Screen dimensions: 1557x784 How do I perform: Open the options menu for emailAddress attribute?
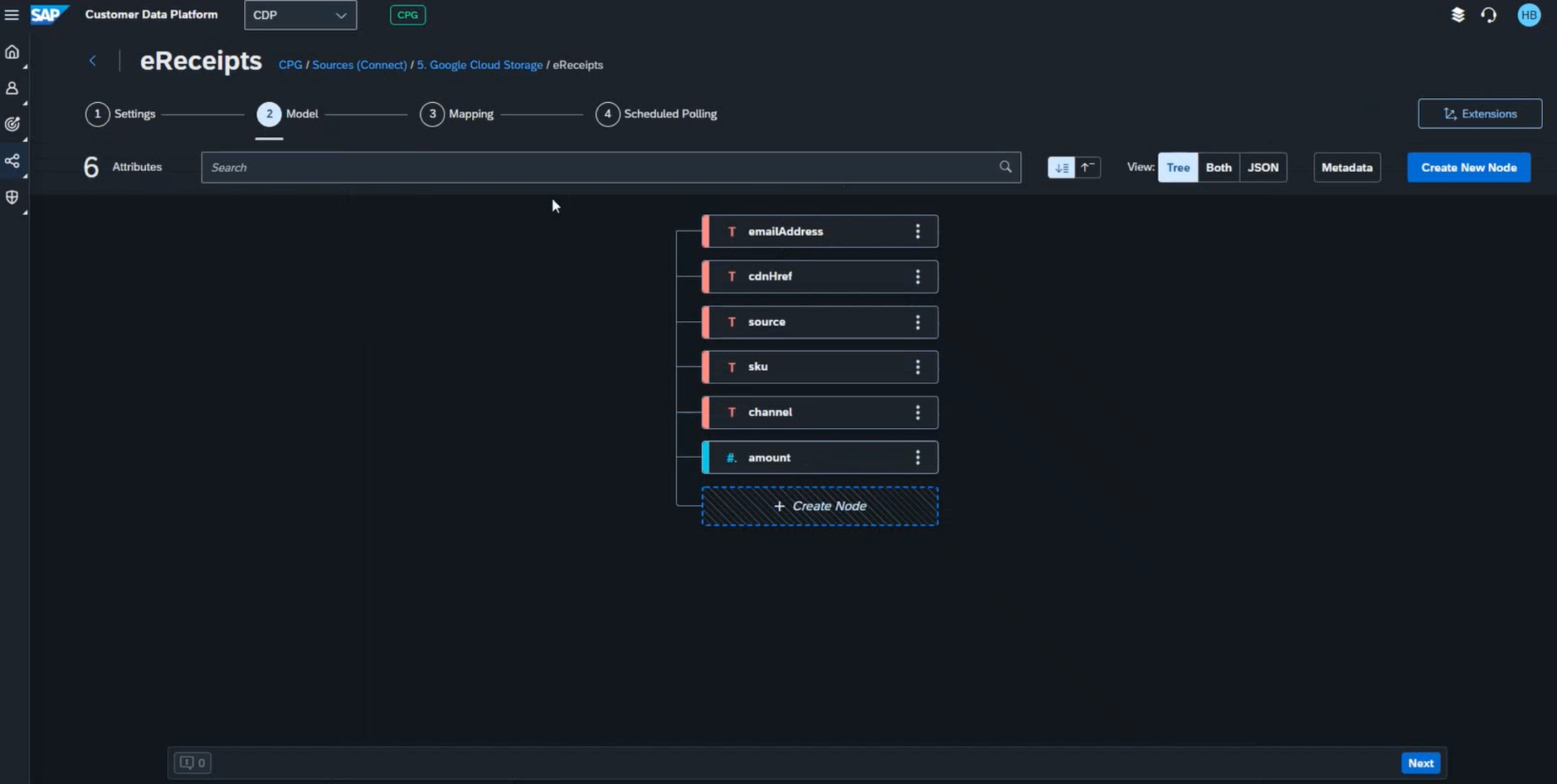pyautogui.click(x=917, y=231)
